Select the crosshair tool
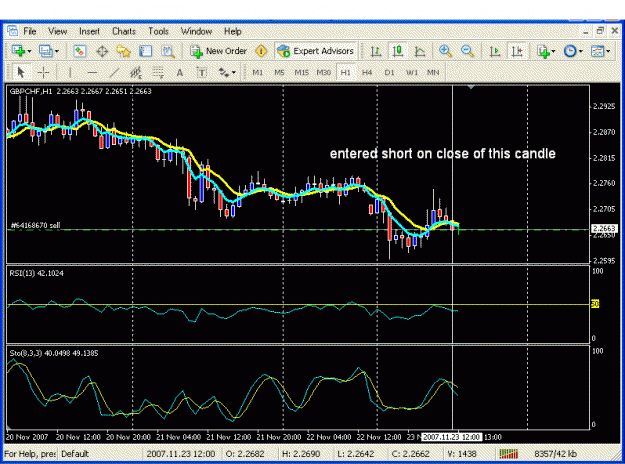This screenshot has width=625, height=464. [43, 72]
